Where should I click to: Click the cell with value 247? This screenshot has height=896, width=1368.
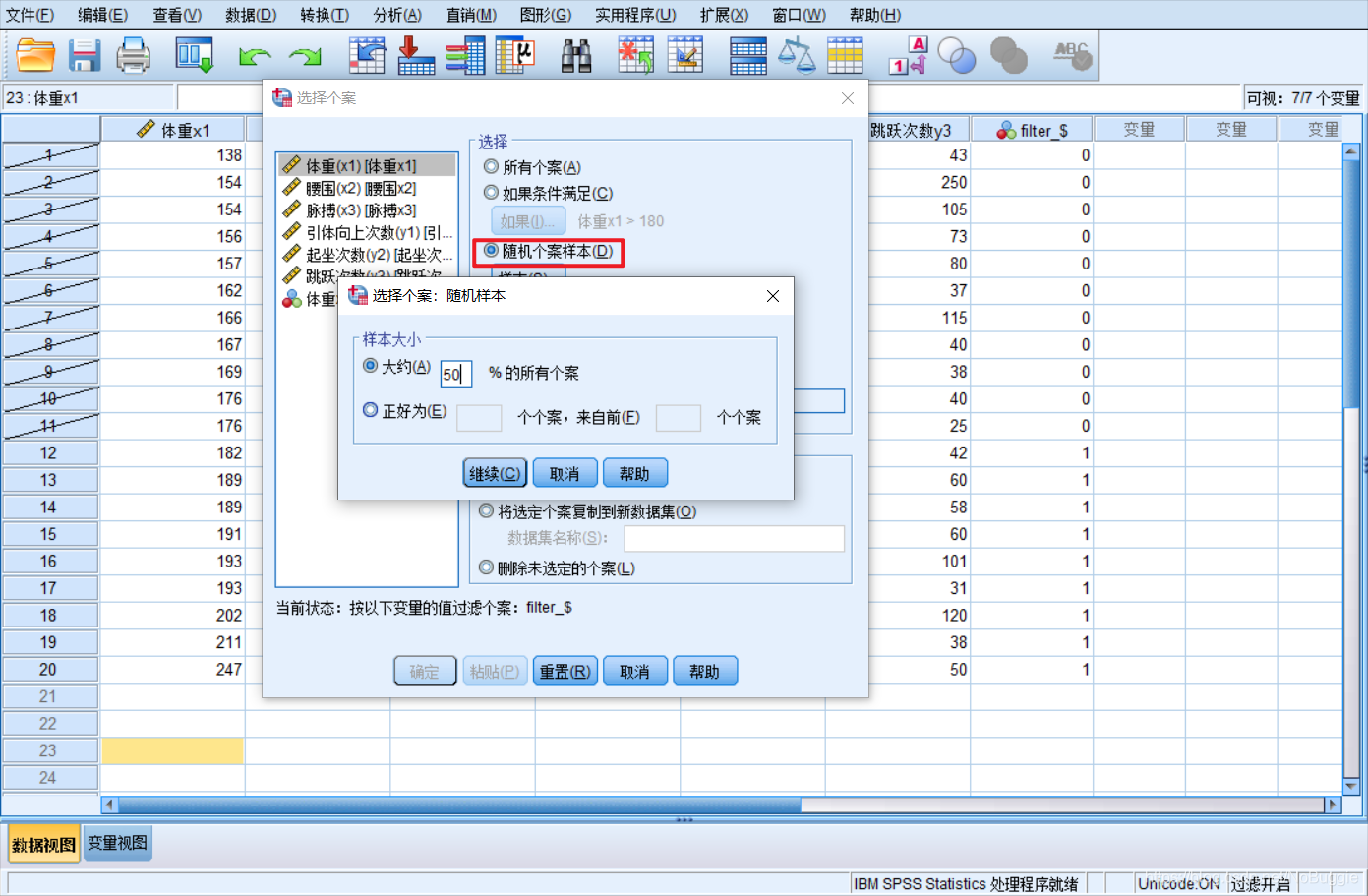coord(173,669)
